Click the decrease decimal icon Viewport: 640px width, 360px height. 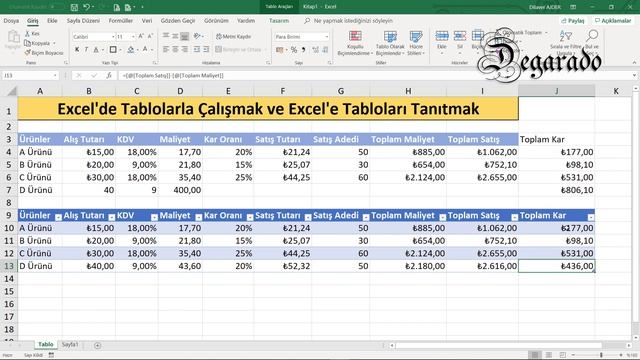[x=325, y=50]
